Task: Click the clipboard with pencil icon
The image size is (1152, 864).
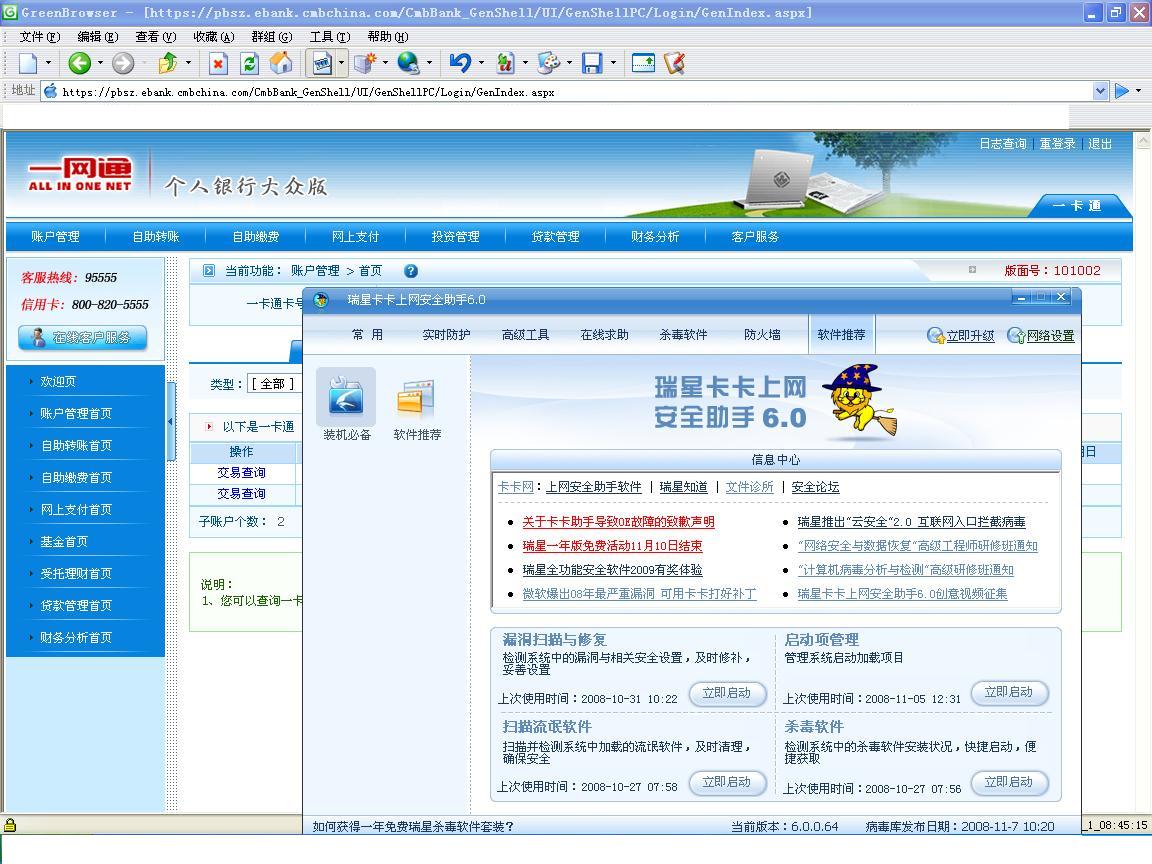Action: pos(674,63)
